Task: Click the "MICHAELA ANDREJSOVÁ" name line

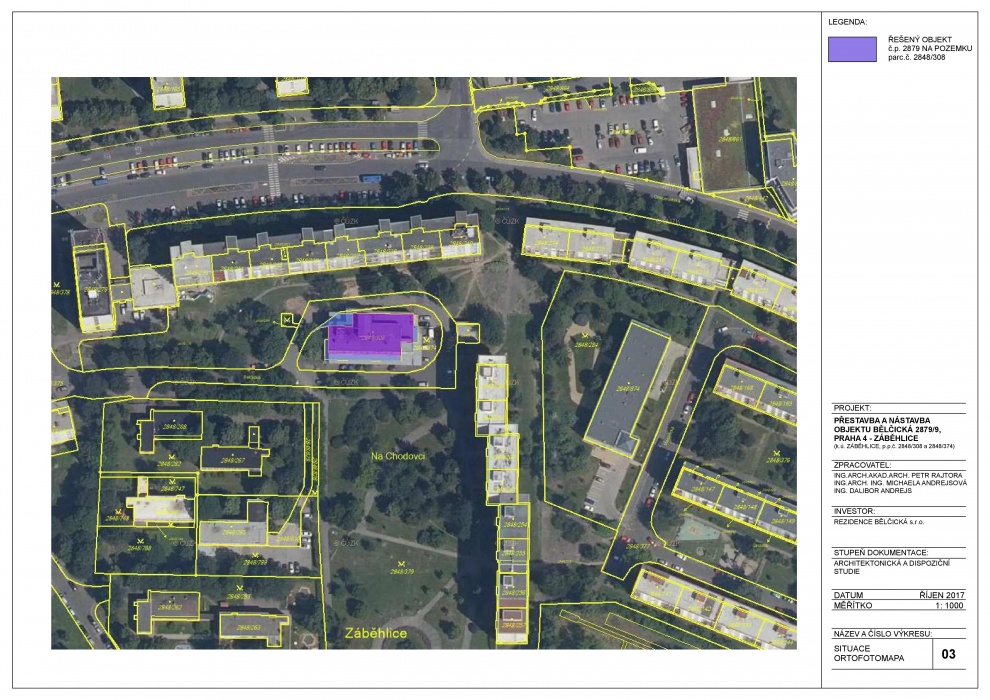Action: [900, 483]
